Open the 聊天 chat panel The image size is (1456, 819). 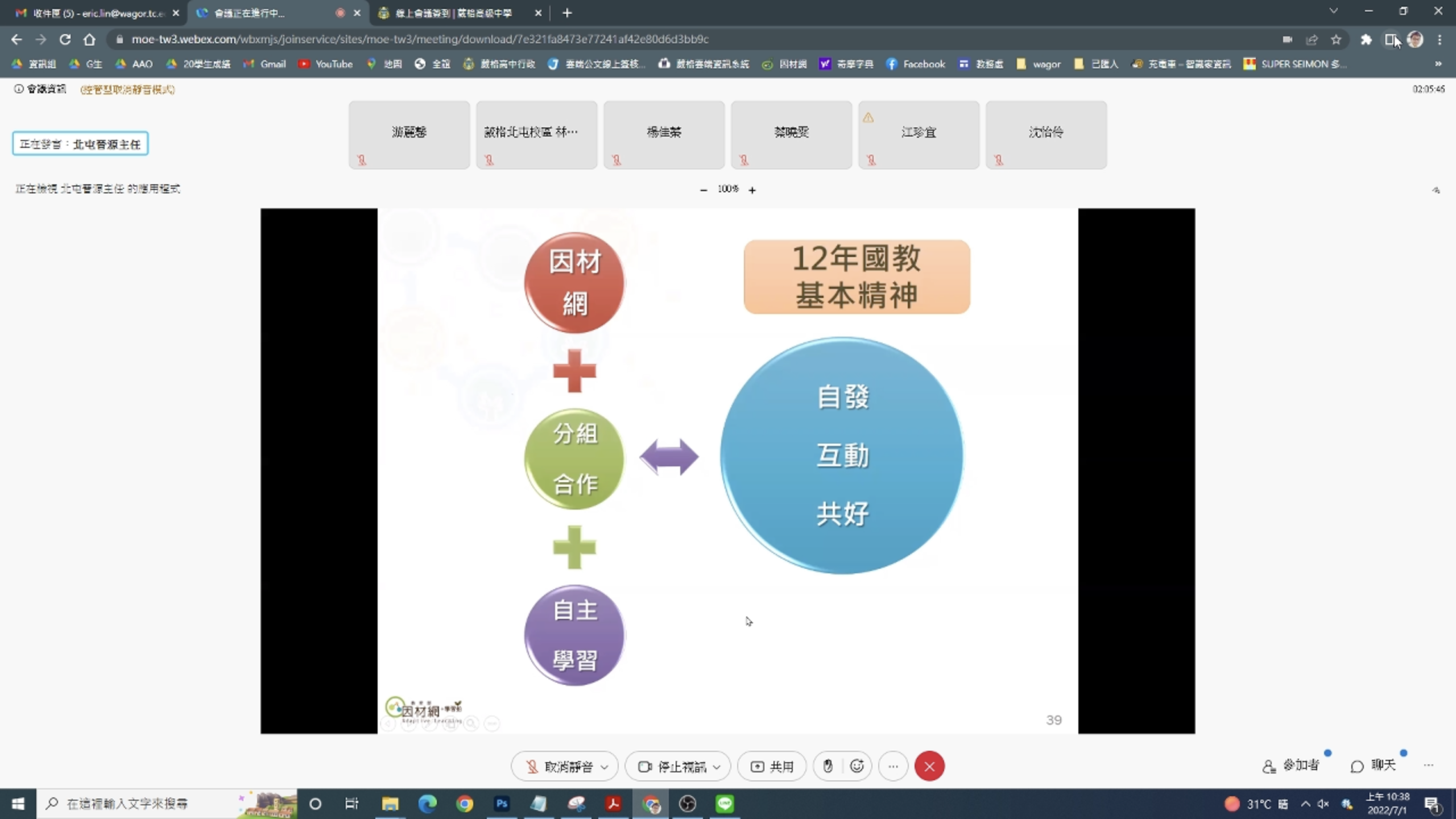pyautogui.click(x=1374, y=766)
